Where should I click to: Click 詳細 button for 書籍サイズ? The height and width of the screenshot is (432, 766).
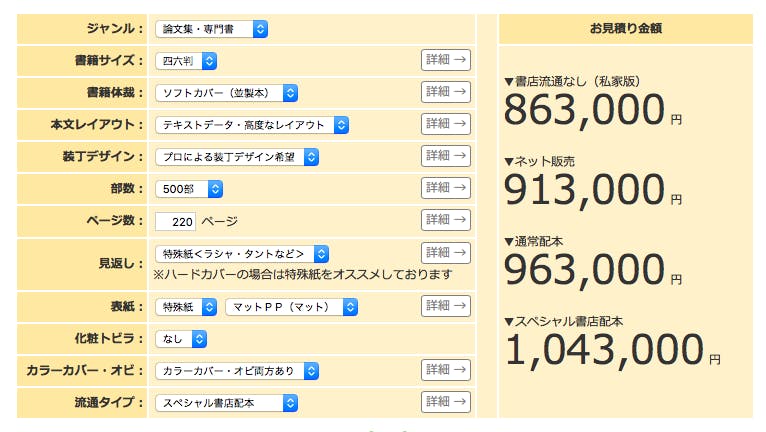point(445,60)
